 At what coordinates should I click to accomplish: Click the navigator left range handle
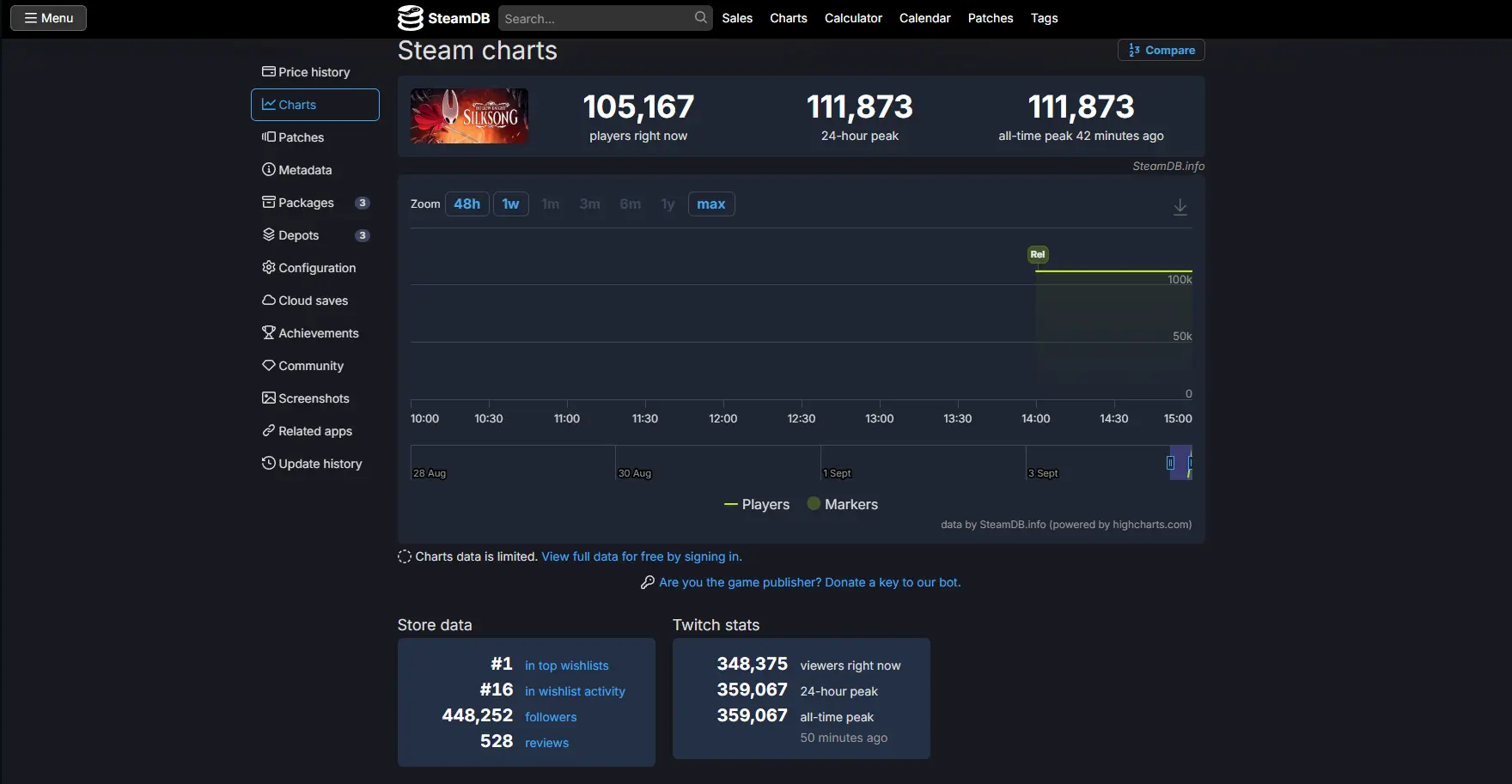tap(1170, 463)
